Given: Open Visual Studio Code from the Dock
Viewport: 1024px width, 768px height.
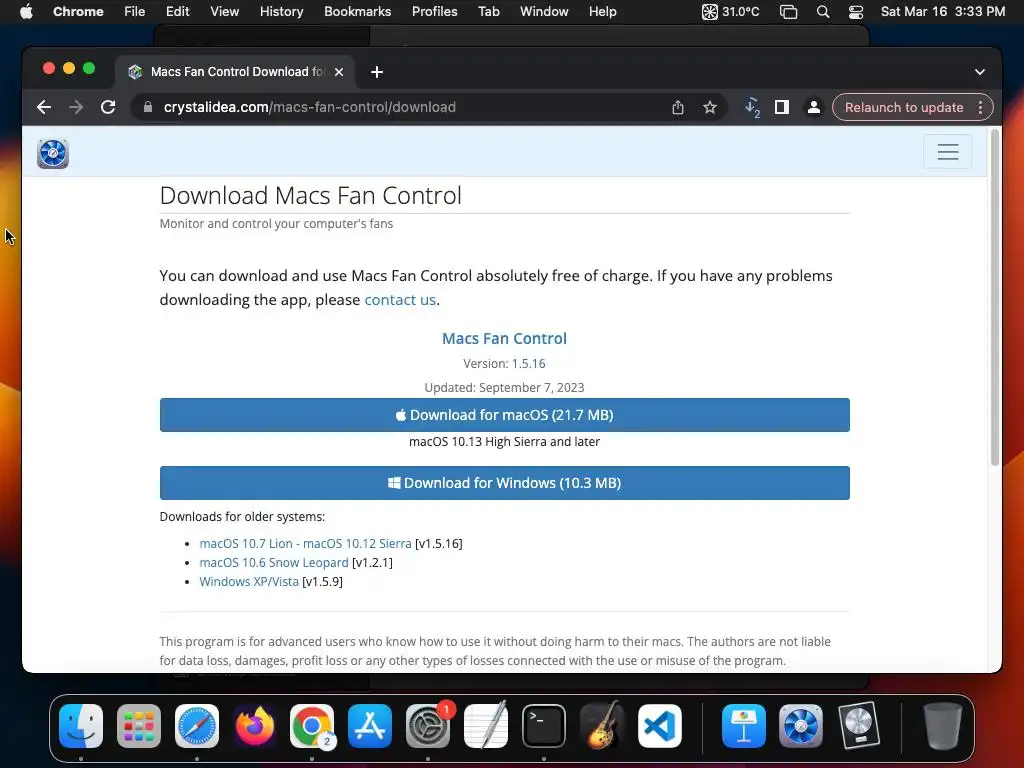Looking at the screenshot, I should (660, 726).
